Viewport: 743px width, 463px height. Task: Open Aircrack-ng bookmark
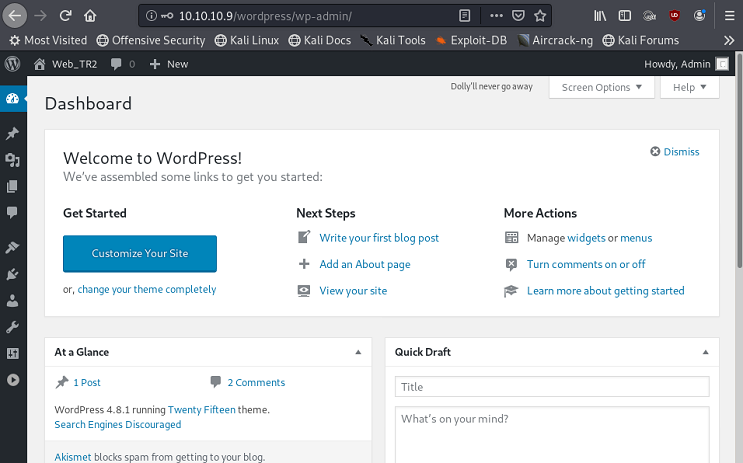pyautogui.click(x=555, y=40)
